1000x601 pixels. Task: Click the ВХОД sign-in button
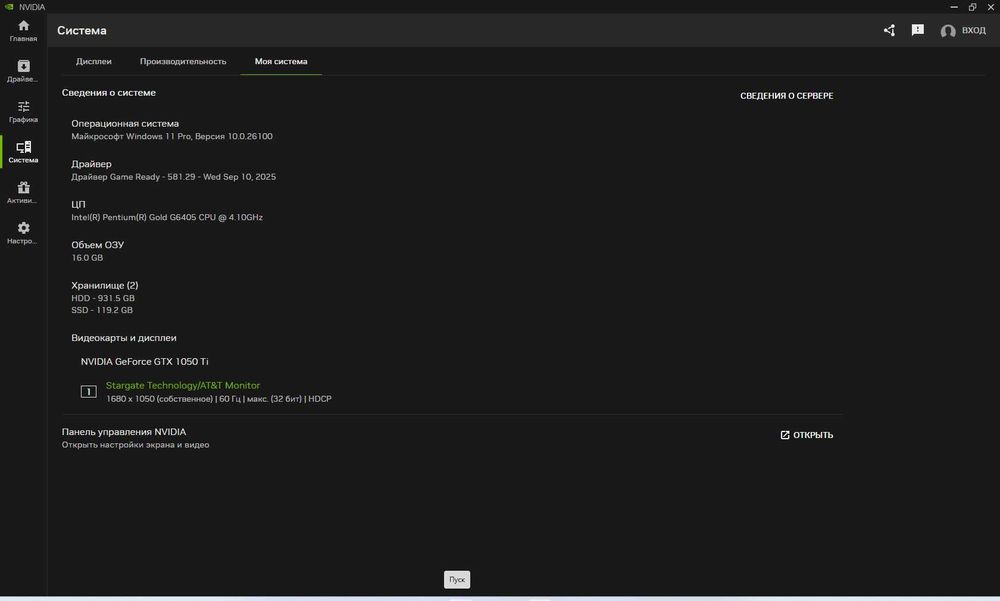click(x=973, y=30)
